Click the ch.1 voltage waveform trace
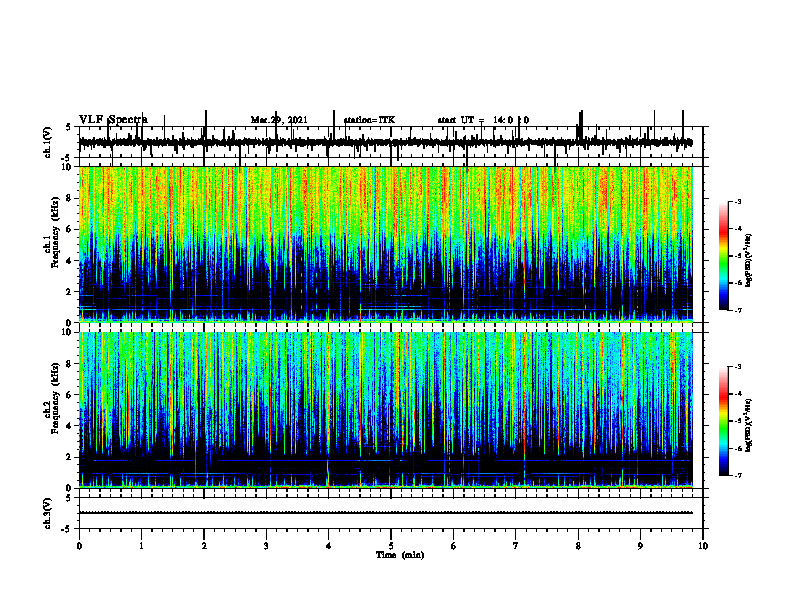 coord(386,142)
